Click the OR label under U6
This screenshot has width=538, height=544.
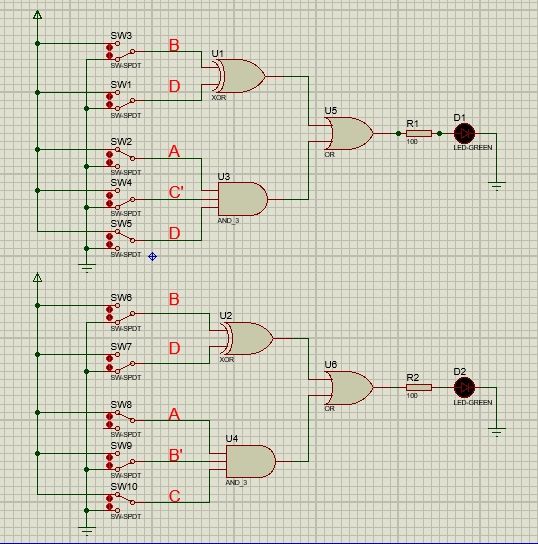[x=330, y=409]
